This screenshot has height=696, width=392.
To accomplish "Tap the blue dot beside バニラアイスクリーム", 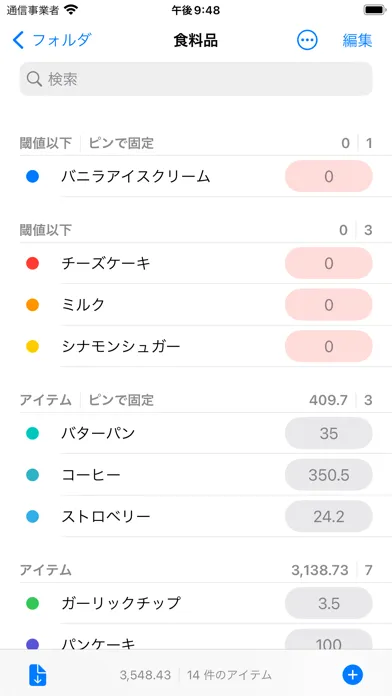I will pyautogui.click(x=32, y=177).
